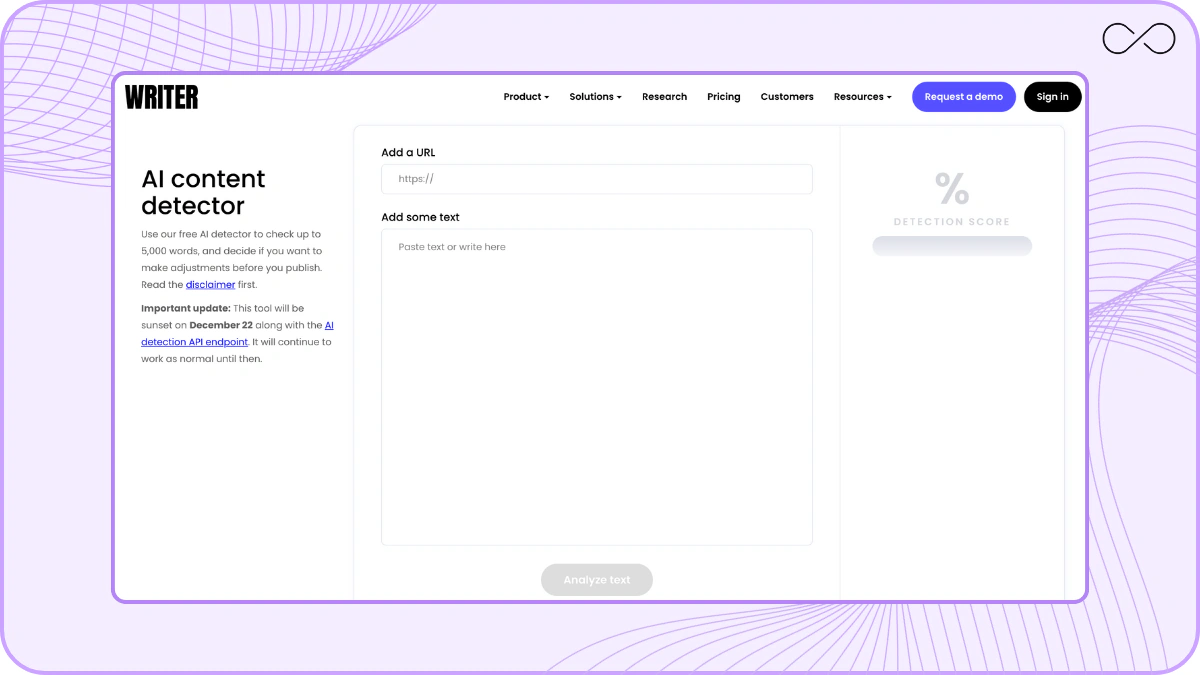Click the percent detection score icon
Viewport: 1200px width, 675px height.
point(951,188)
